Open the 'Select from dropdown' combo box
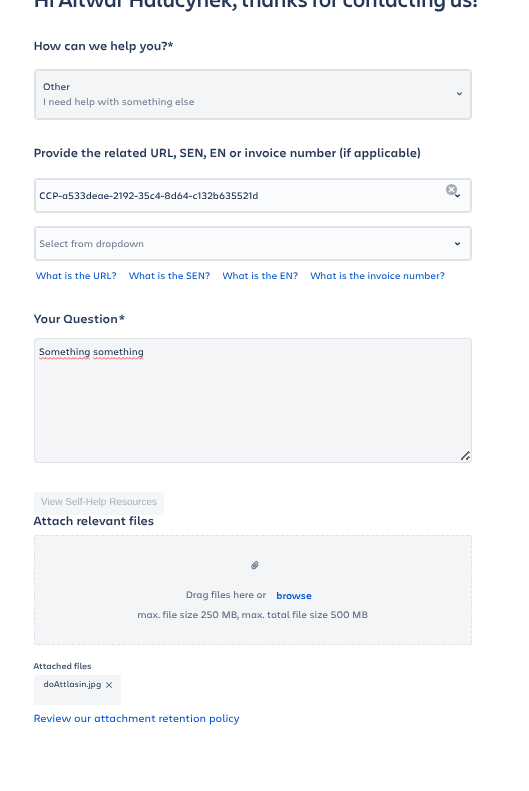The width and height of the screenshot is (529, 791). 253,244
